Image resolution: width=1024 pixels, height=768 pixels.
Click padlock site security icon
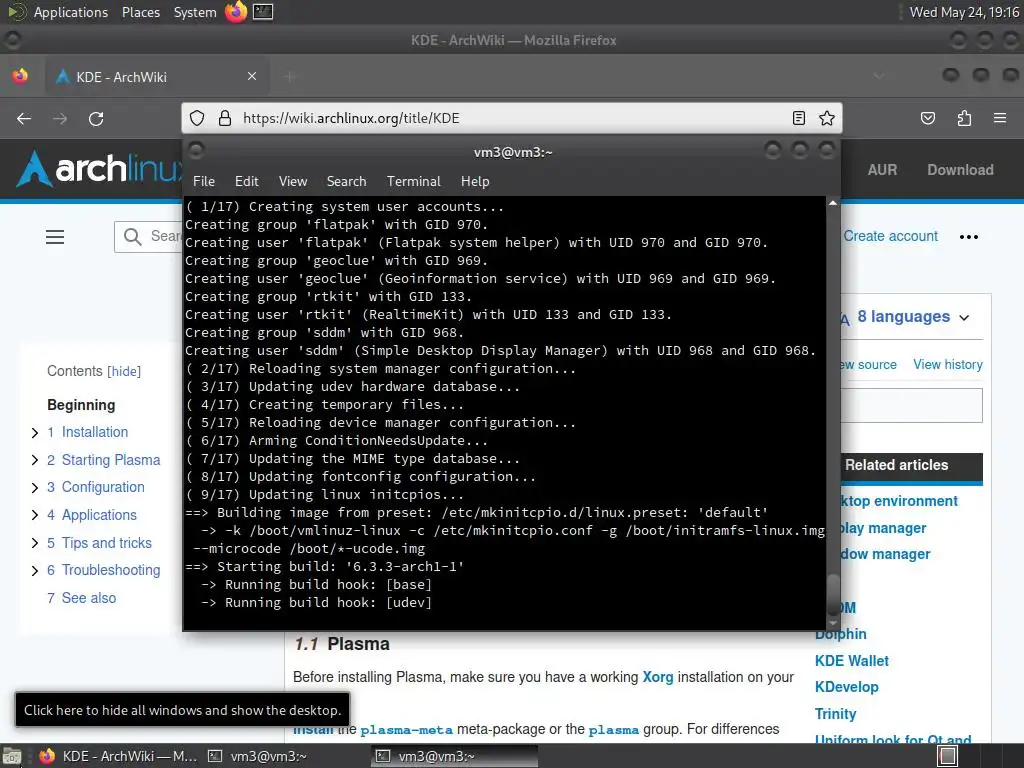(225, 118)
